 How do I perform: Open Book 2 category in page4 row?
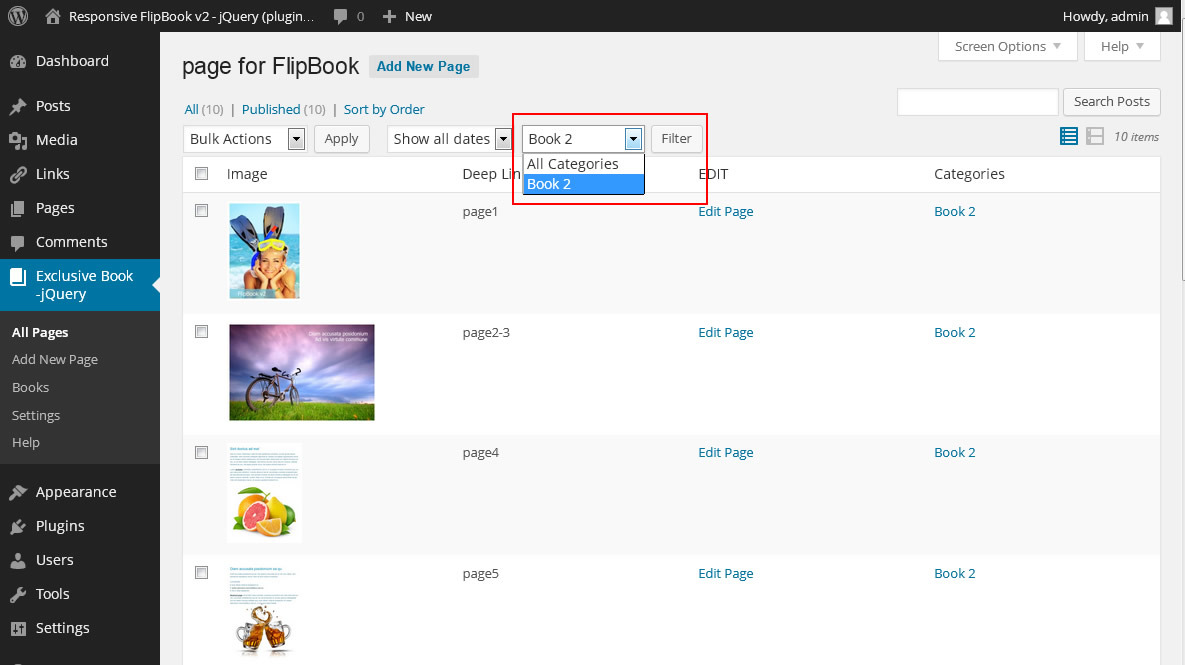tap(954, 453)
